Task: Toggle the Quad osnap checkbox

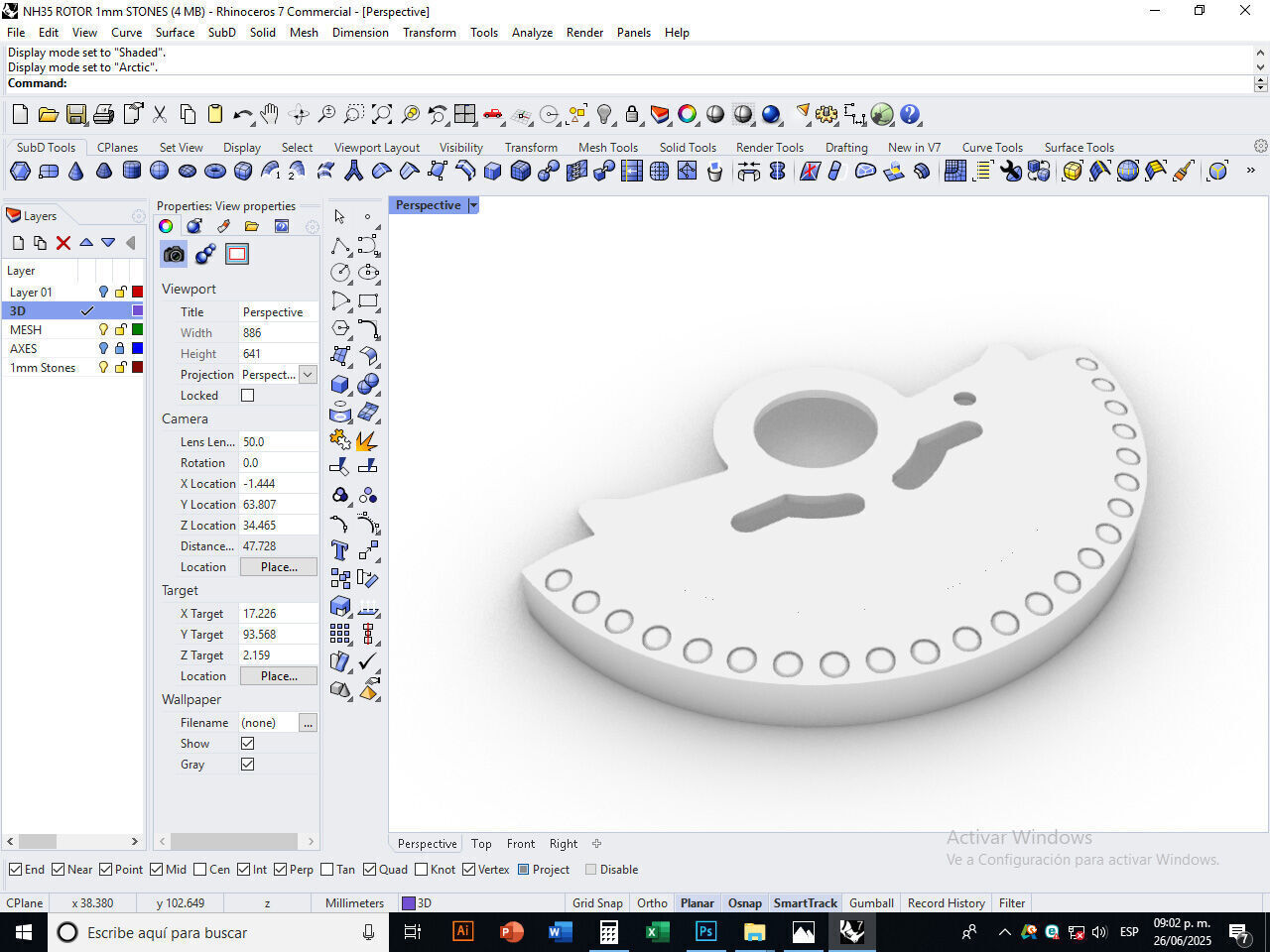Action: [x=369, y=870]
